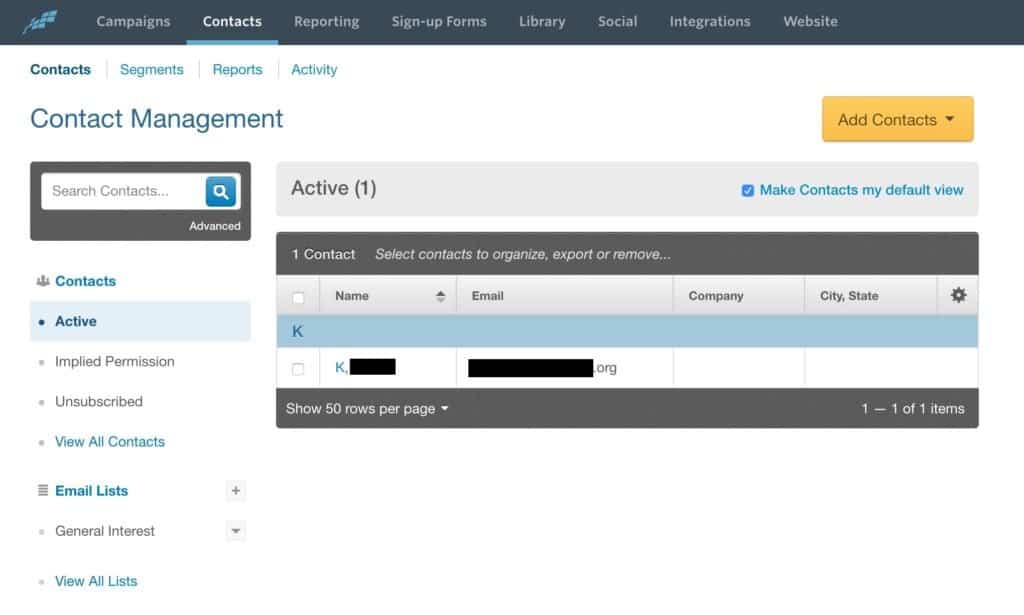Click the Name column sort arrows
The width and height of the screenshot is (1024, 615).
coord(440,296)
